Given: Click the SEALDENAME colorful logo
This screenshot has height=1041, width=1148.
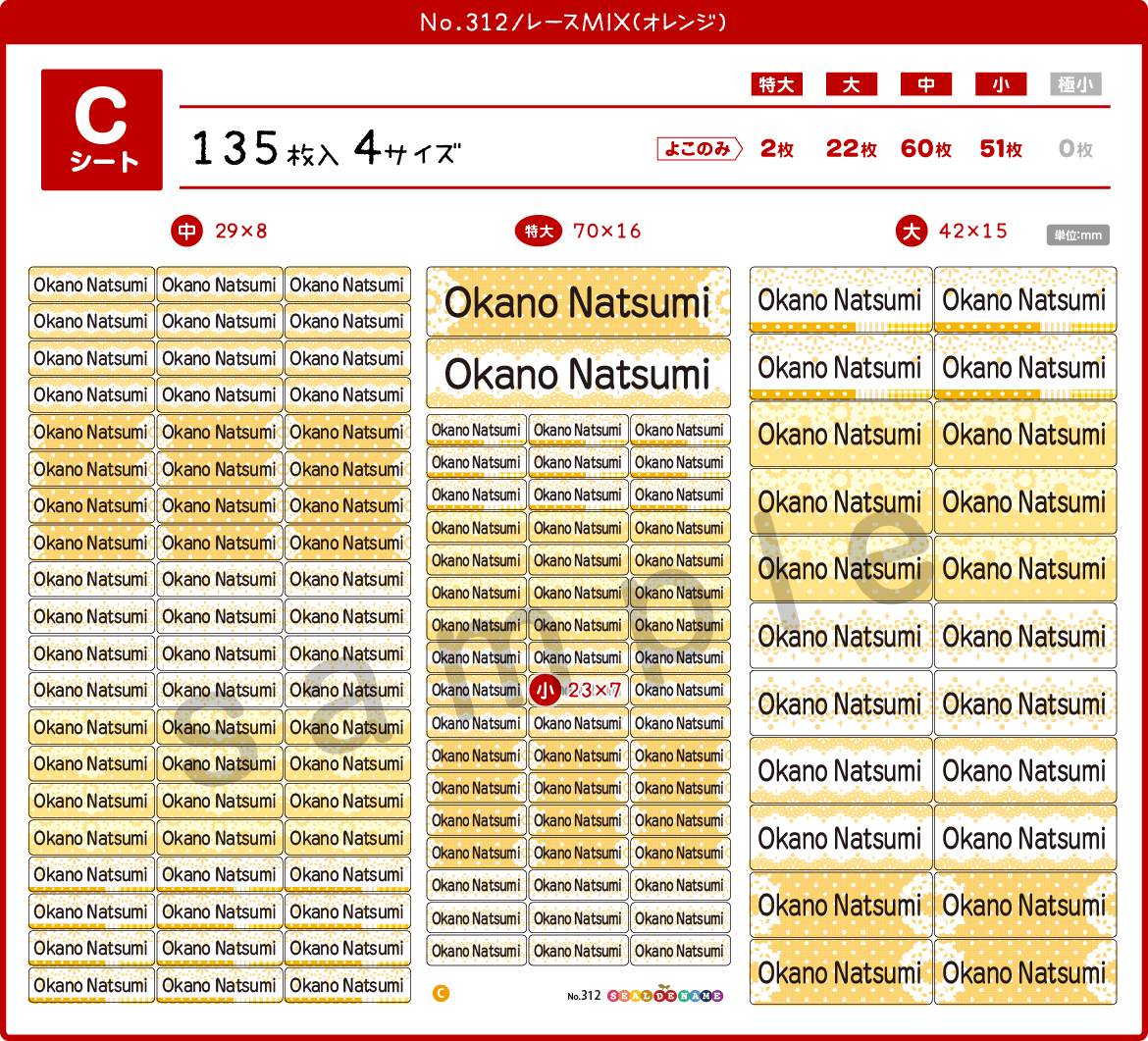Looking at the screenshot, I should [665, 995].
